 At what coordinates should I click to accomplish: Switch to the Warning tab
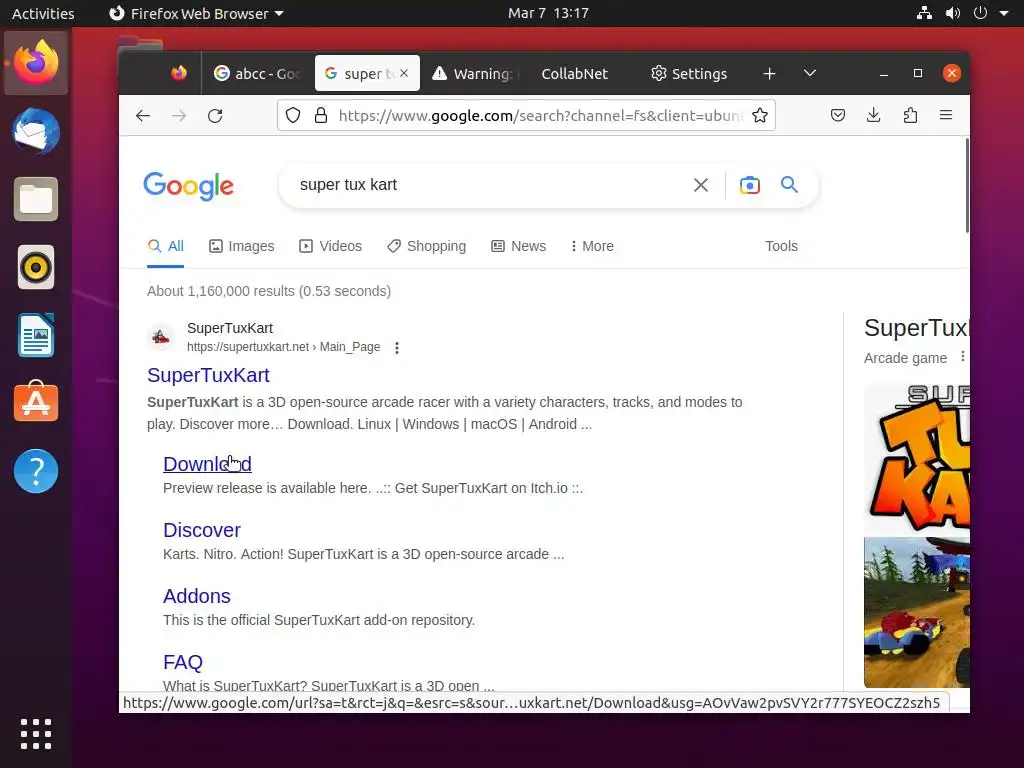click(473, 74)
